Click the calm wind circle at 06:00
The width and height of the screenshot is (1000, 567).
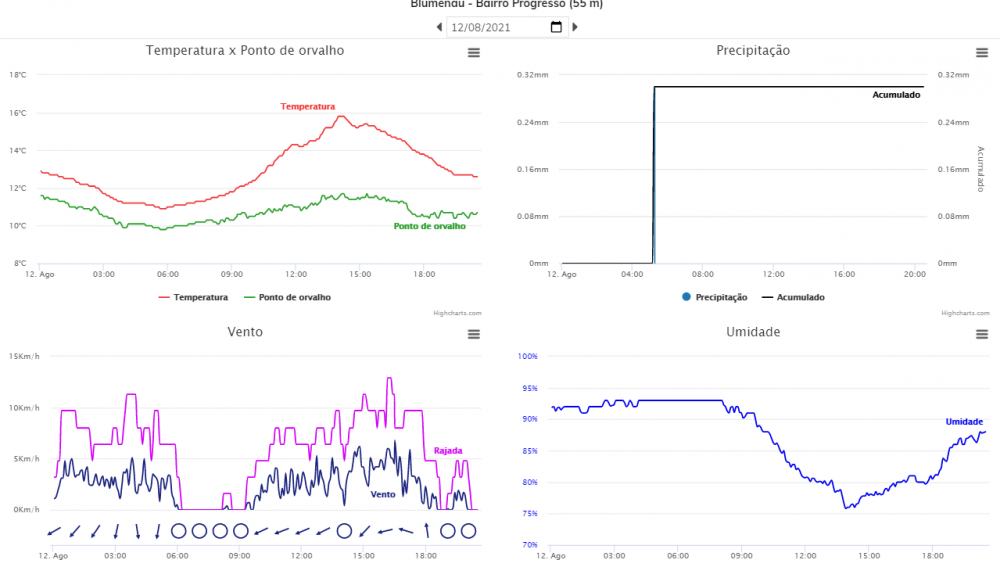(179, 531)
